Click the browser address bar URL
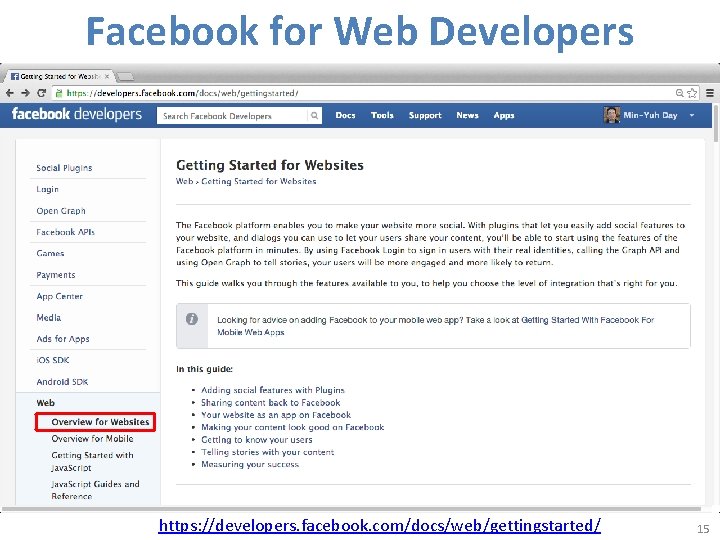The width and height of the screenshot is (720, 540). coord(182,93)
